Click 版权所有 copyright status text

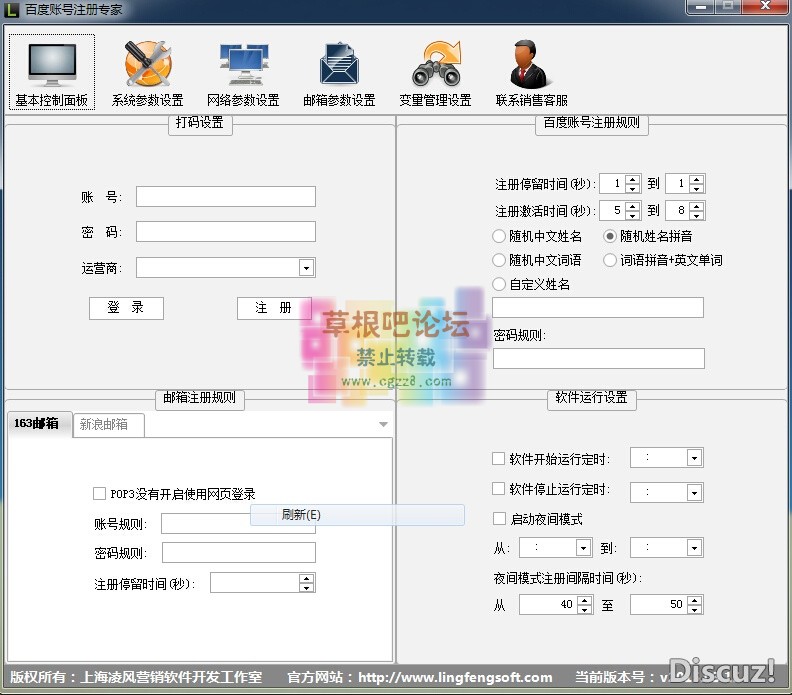tap(136, 677)
